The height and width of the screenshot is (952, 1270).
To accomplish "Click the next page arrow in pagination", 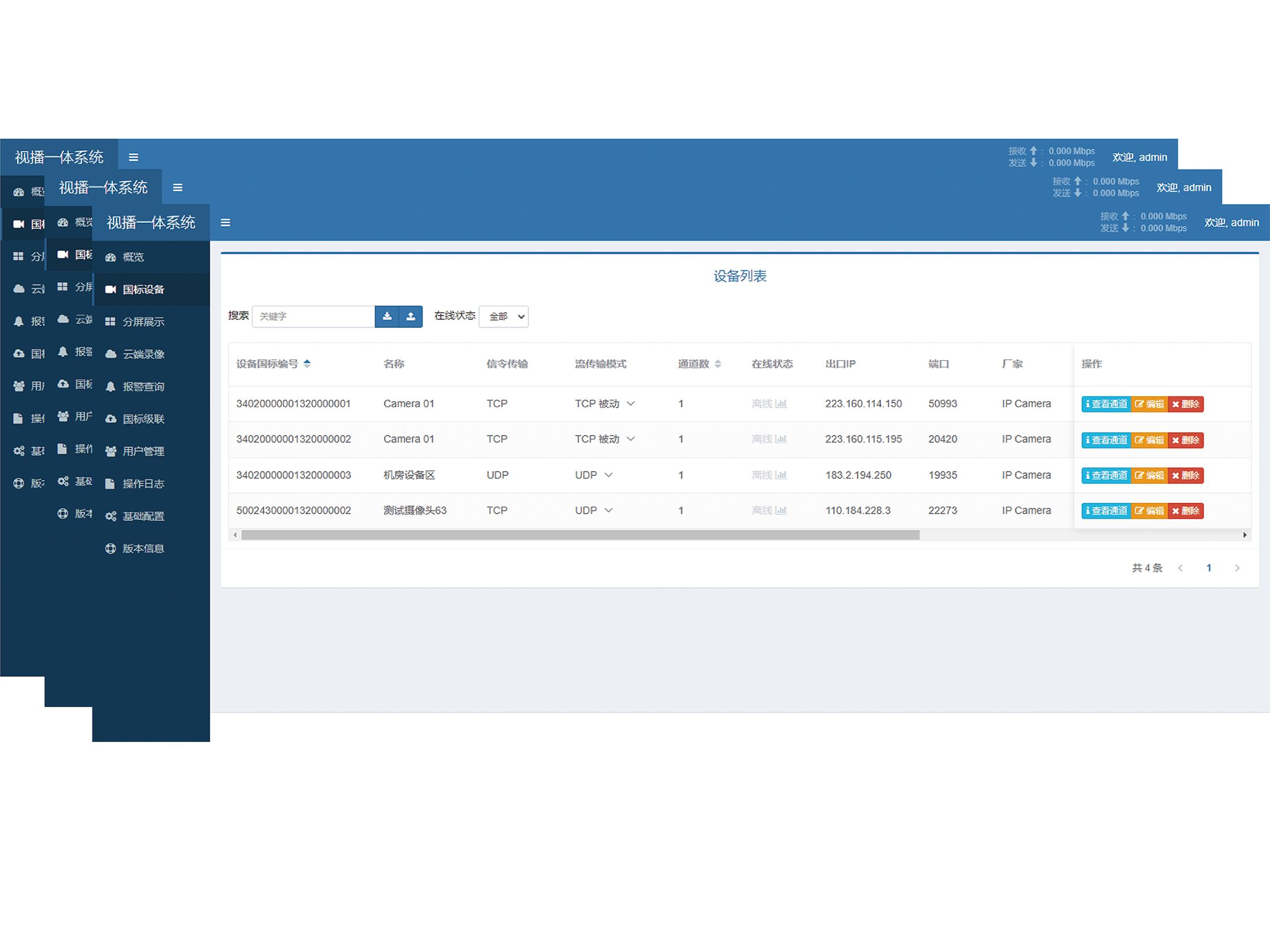I will (x=1237, y=568).
